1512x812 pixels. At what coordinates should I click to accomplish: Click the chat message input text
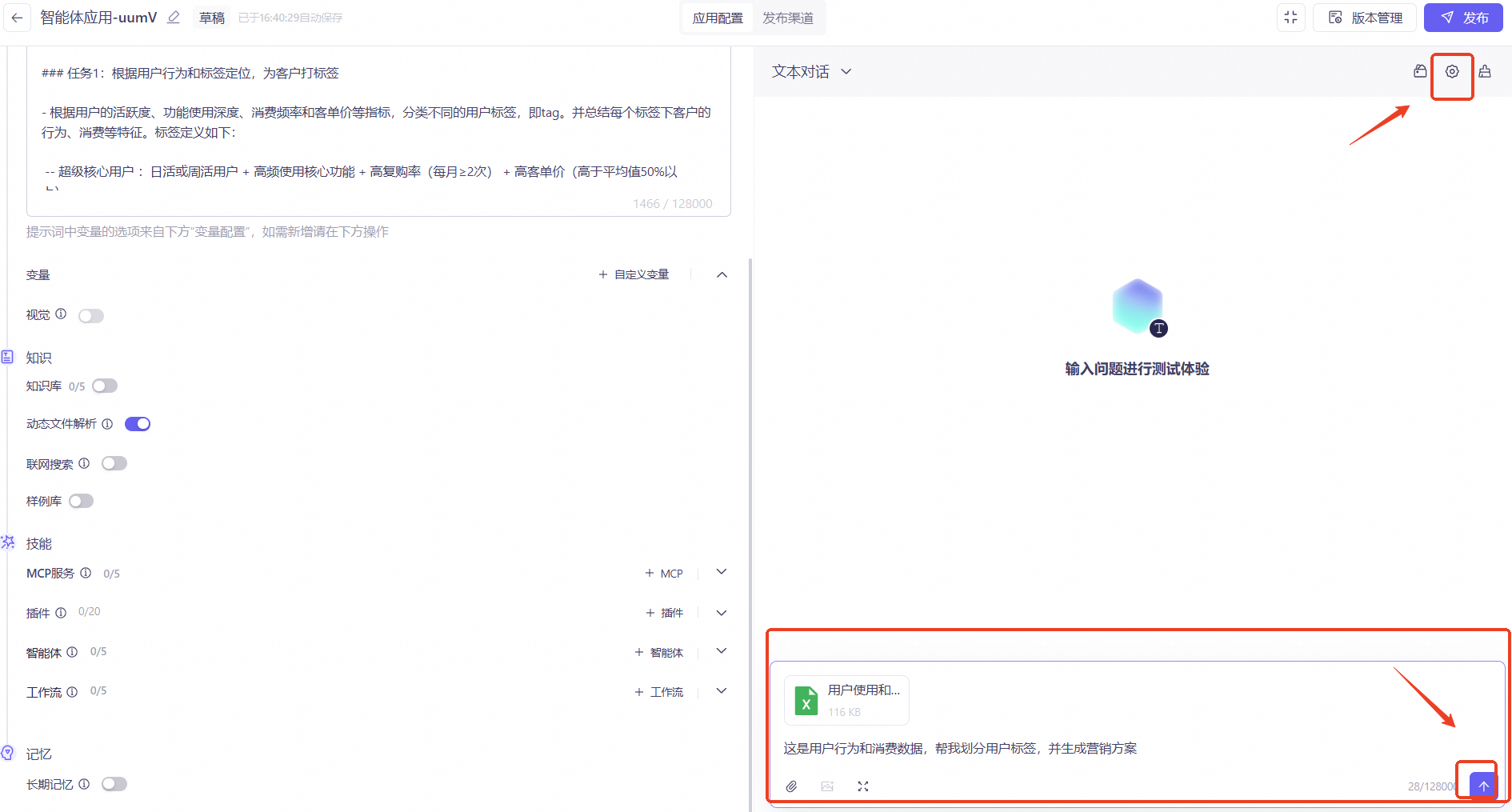pos(960,748)
